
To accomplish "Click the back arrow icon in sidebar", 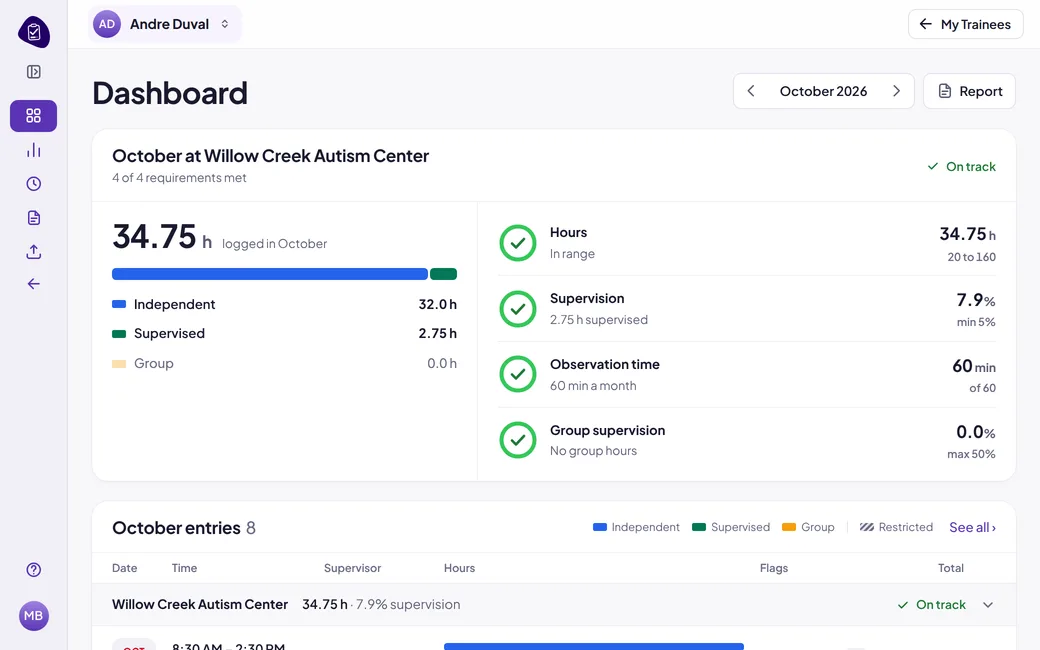I will [34, 284].
